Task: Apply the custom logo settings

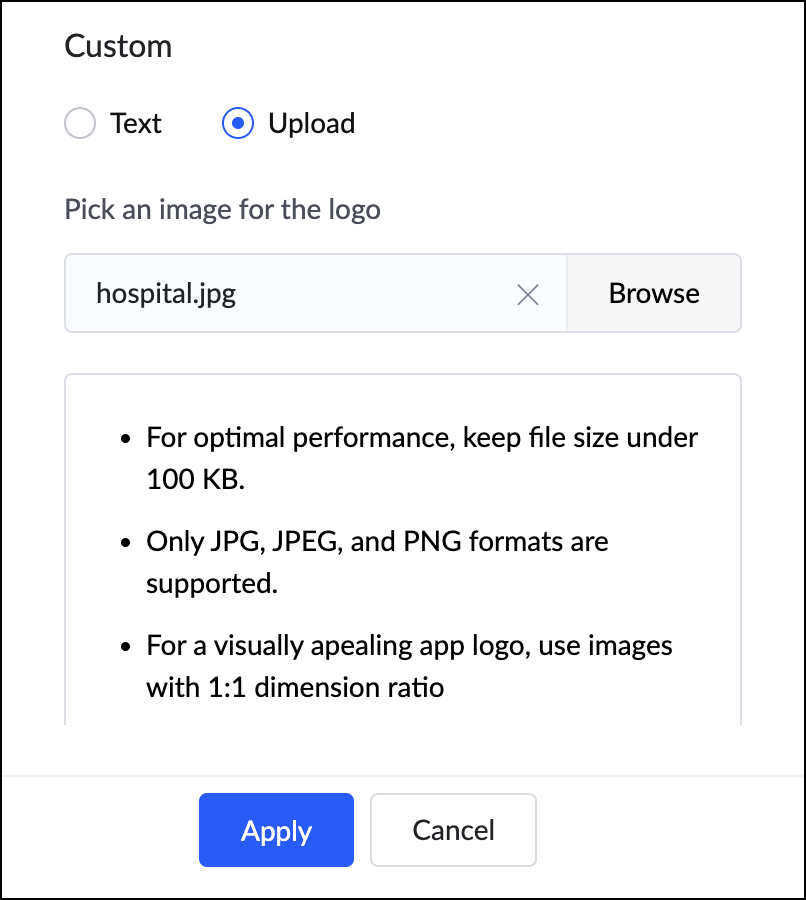Action: 276,830
